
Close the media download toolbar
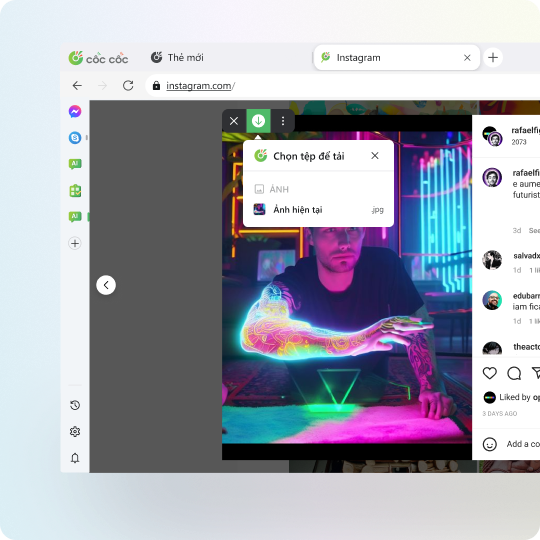tap(234, 121)
